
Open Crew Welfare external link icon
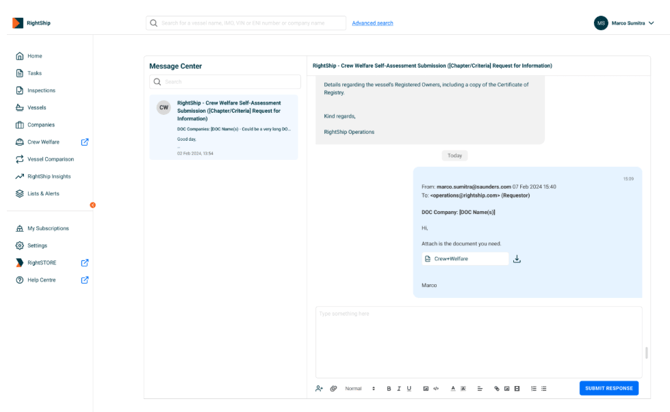click(x=85, y=142)
